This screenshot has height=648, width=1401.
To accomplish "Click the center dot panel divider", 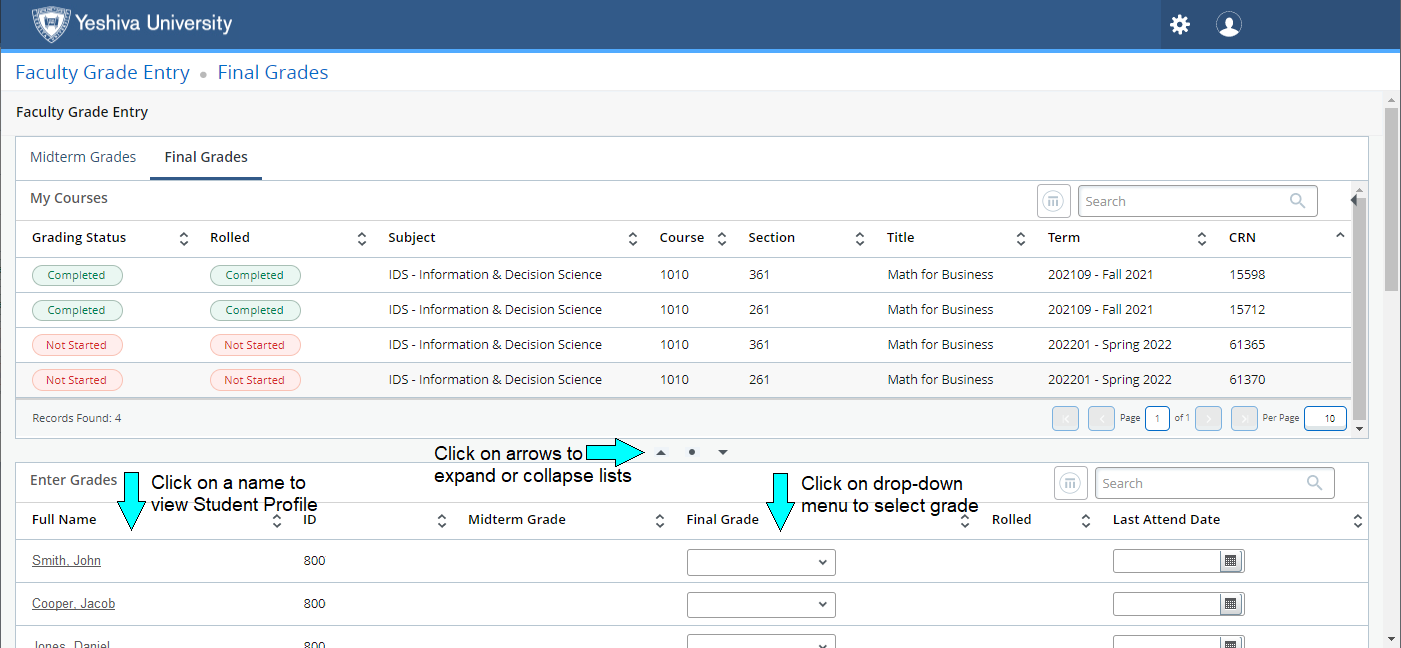I will pyautogui.click(x=692, y=452).
